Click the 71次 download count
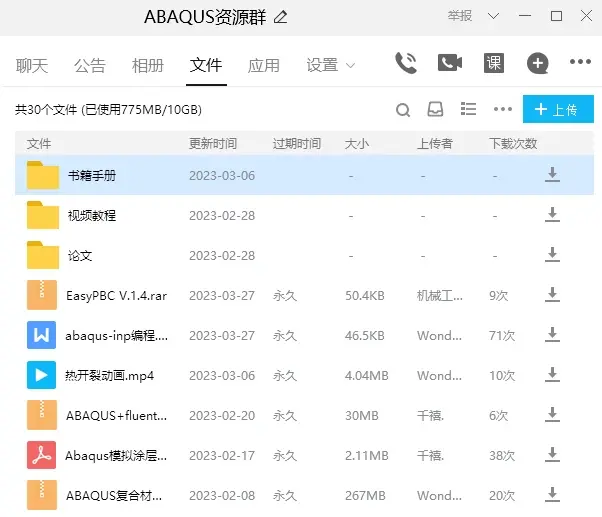 (x=502, y=335)
